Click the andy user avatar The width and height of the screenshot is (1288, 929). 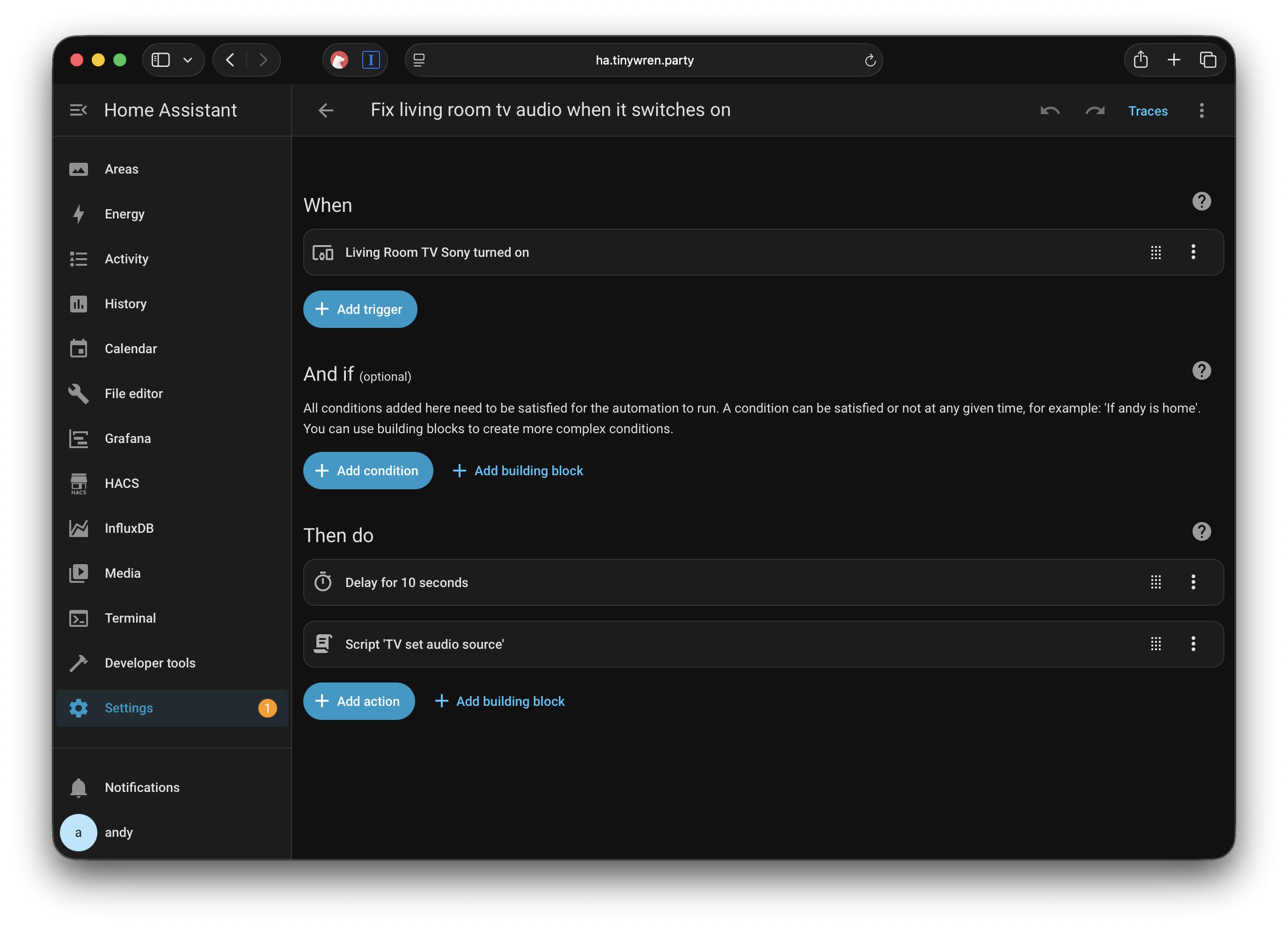[79, 832]
